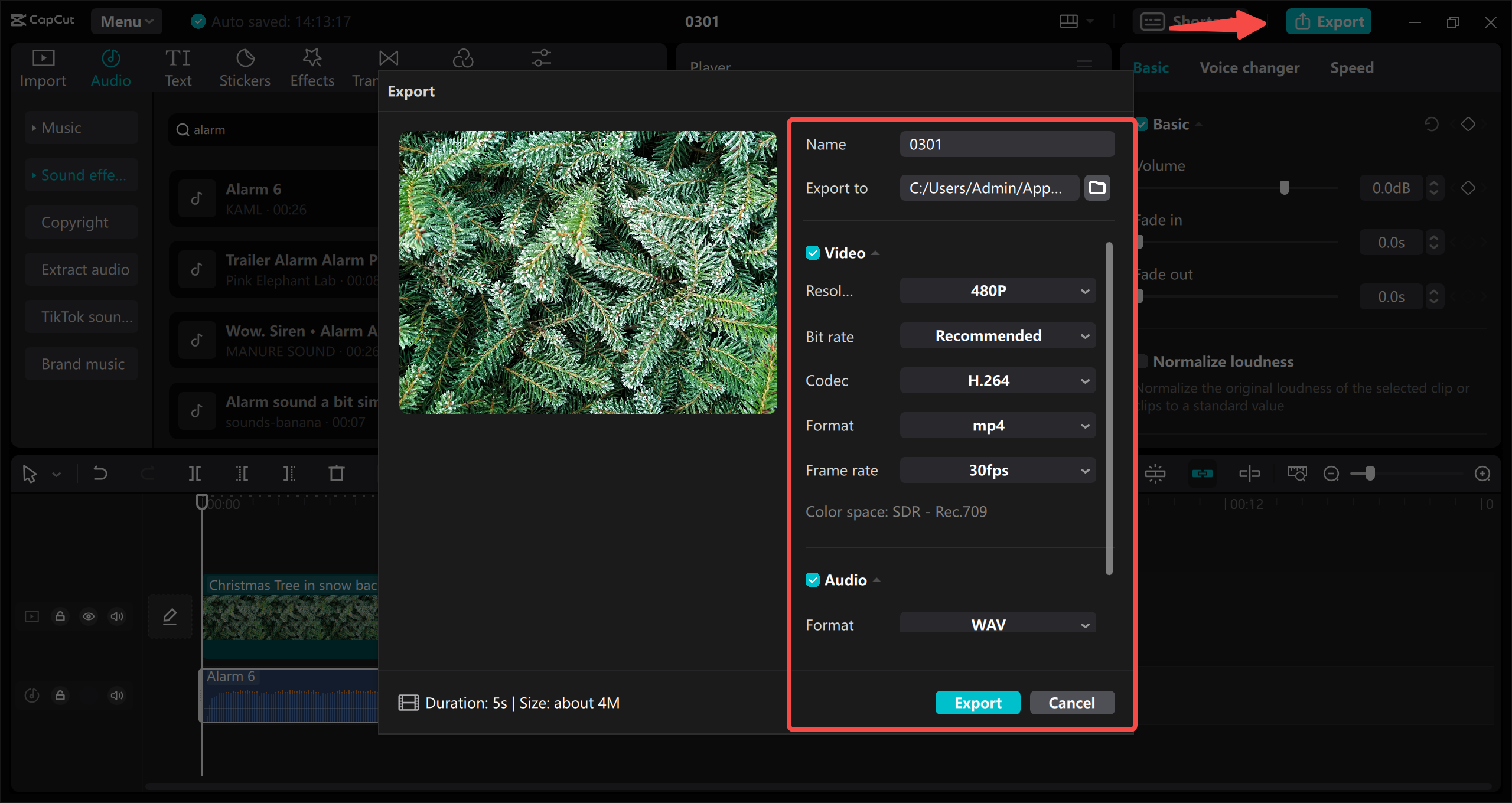Open the H.264 codec dropdown
Viewport: 1512px width, 803px height.
tap(998, 380)
